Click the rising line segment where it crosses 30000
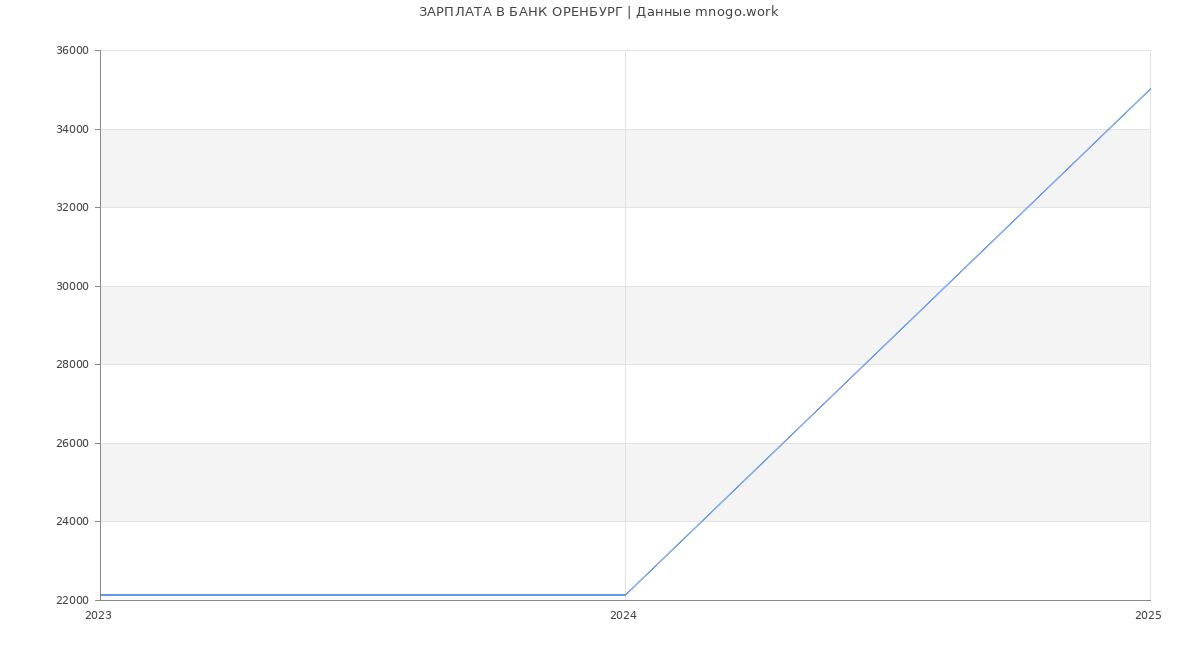 [x=945, y=286]
